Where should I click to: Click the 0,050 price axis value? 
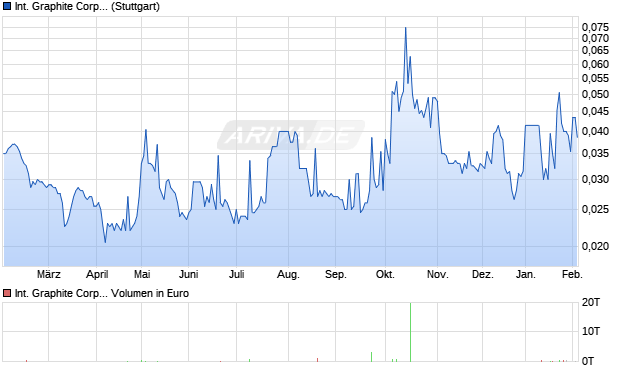pyautogui.click(x=595, y=94)
